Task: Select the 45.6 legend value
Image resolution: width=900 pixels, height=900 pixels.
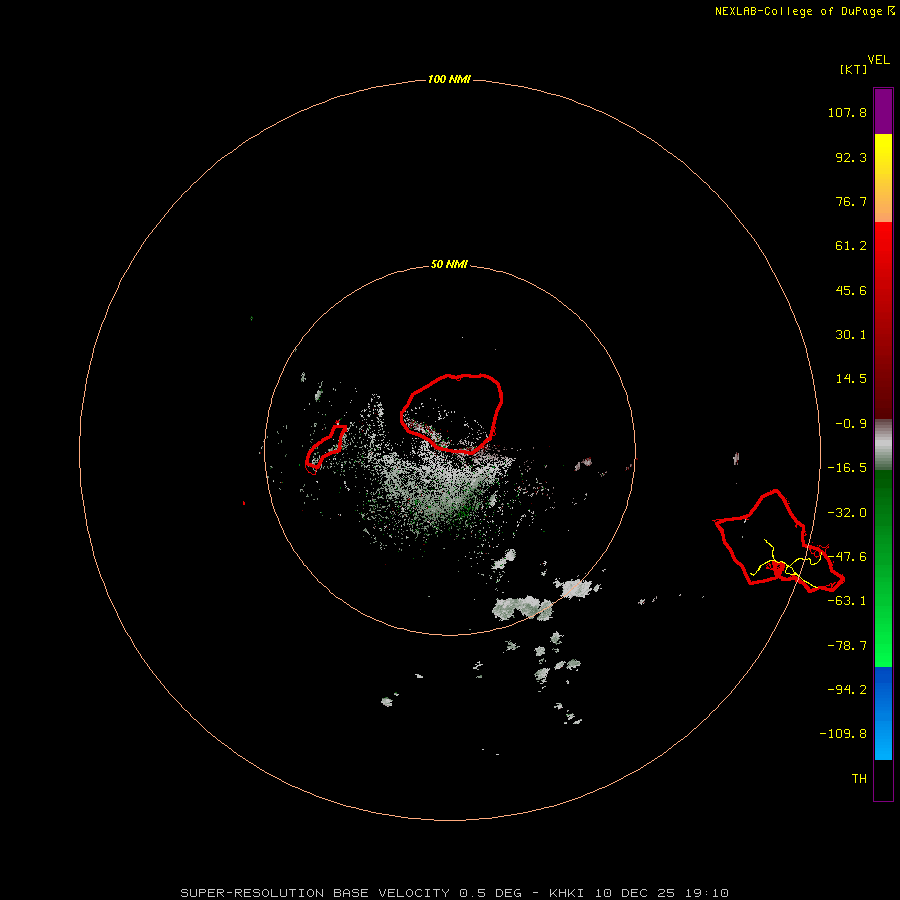Action: (x=851, y=290)
